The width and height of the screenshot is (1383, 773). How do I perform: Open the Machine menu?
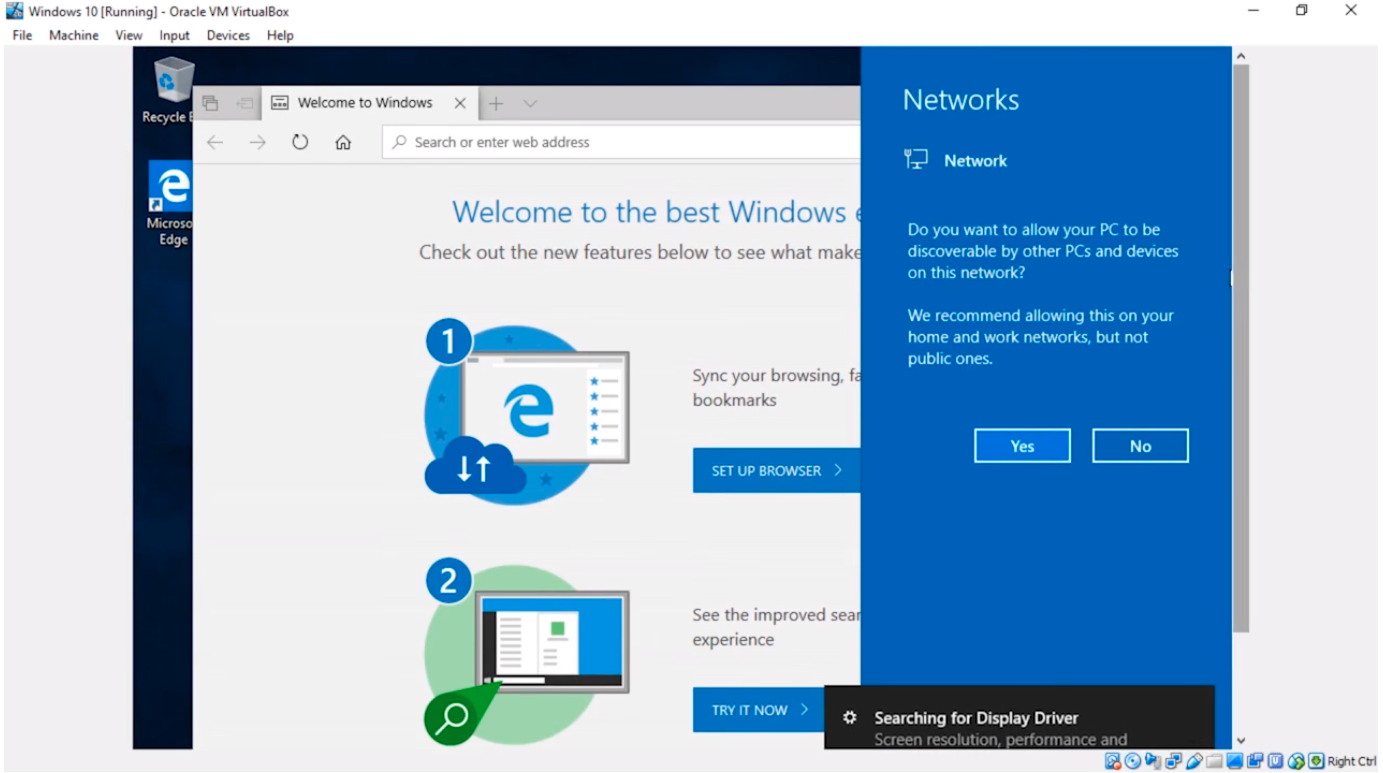tap(73, 35)
